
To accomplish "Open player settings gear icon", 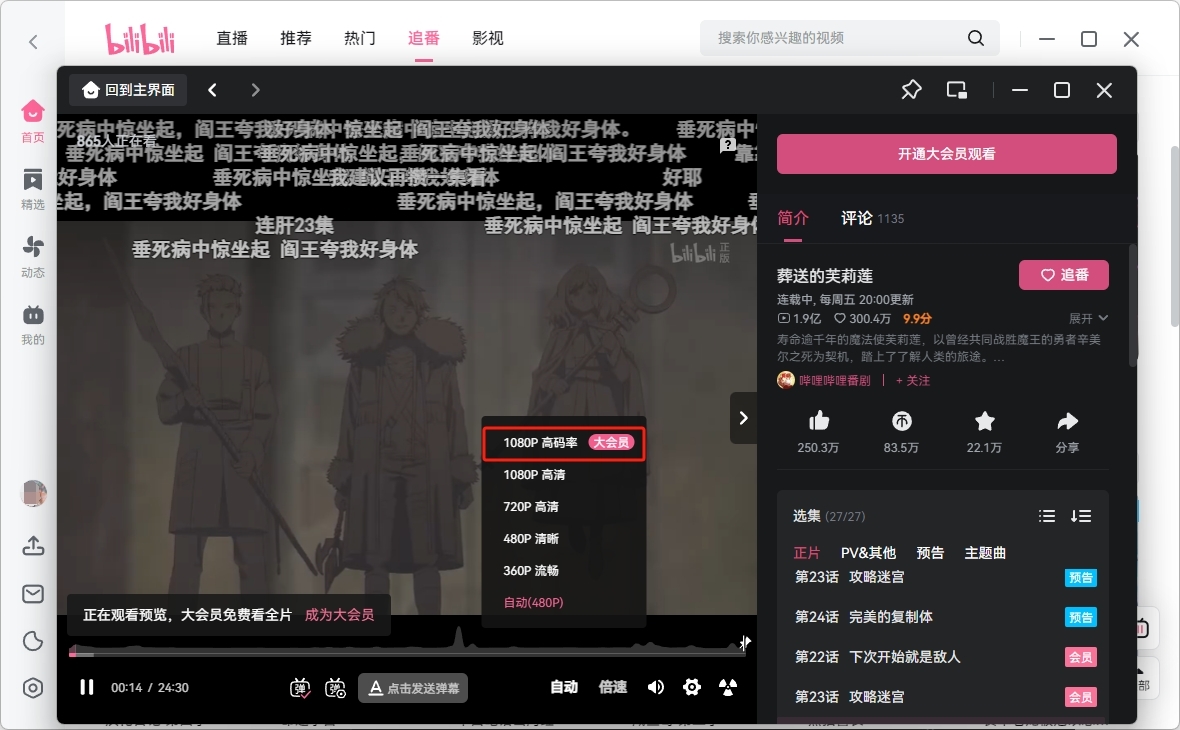I will 692,687.
